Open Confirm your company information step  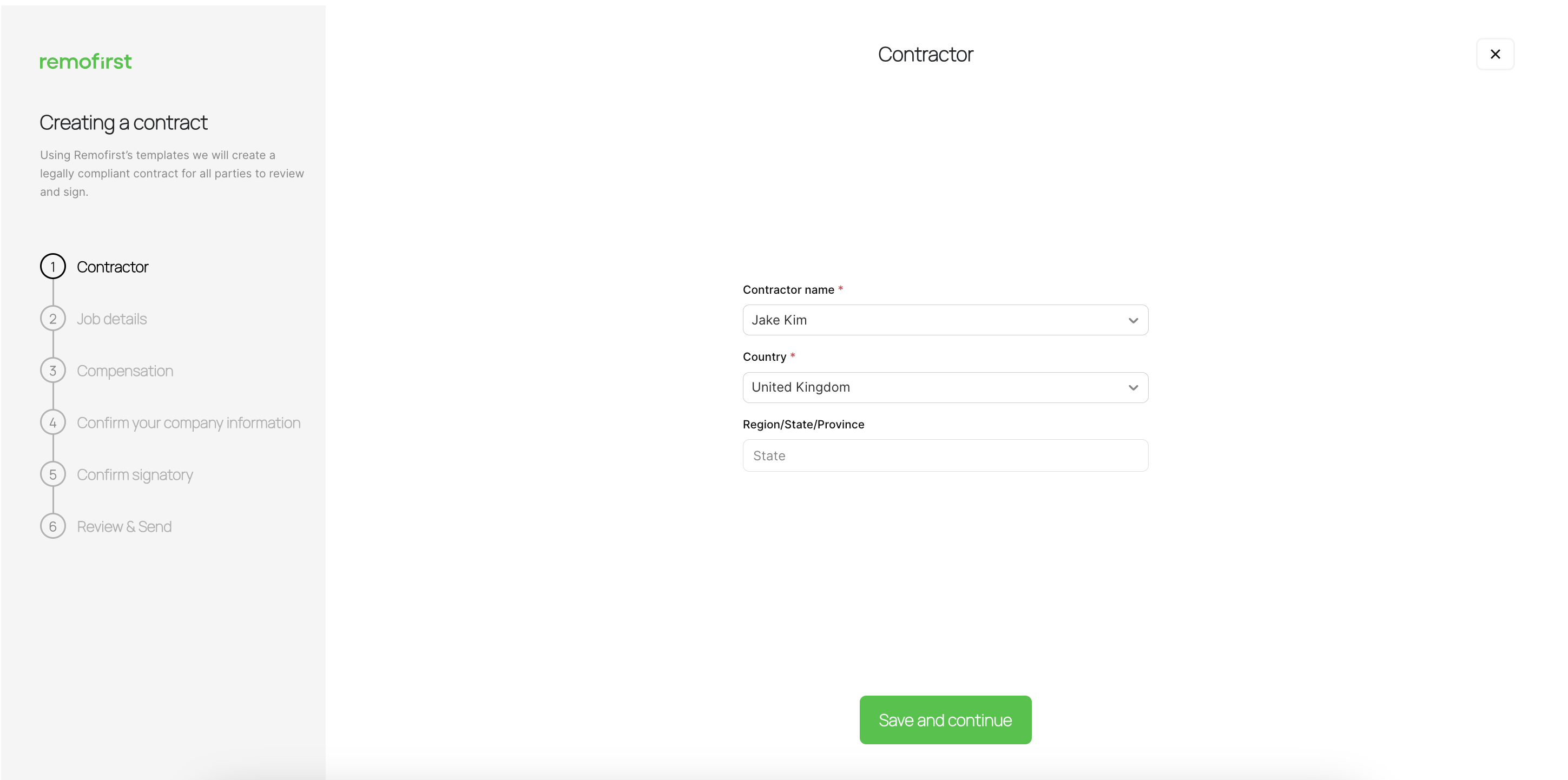(189, 423)
